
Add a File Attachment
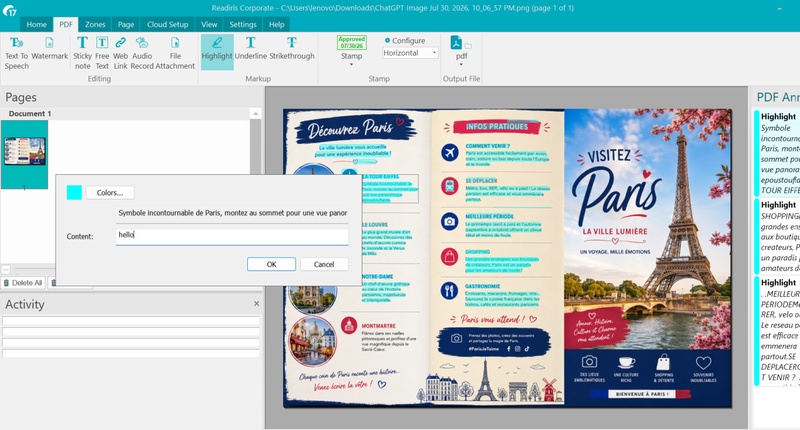pos(175,53)
